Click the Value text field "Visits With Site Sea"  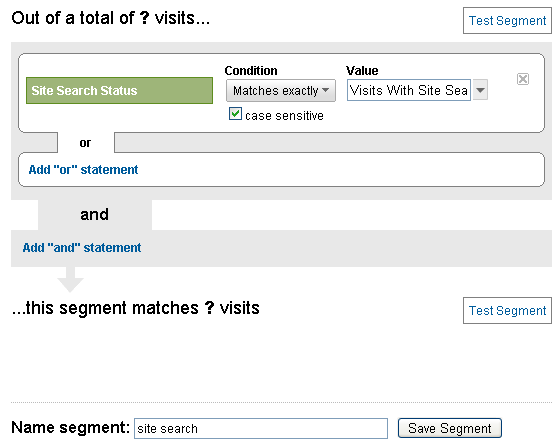[409, 90]
